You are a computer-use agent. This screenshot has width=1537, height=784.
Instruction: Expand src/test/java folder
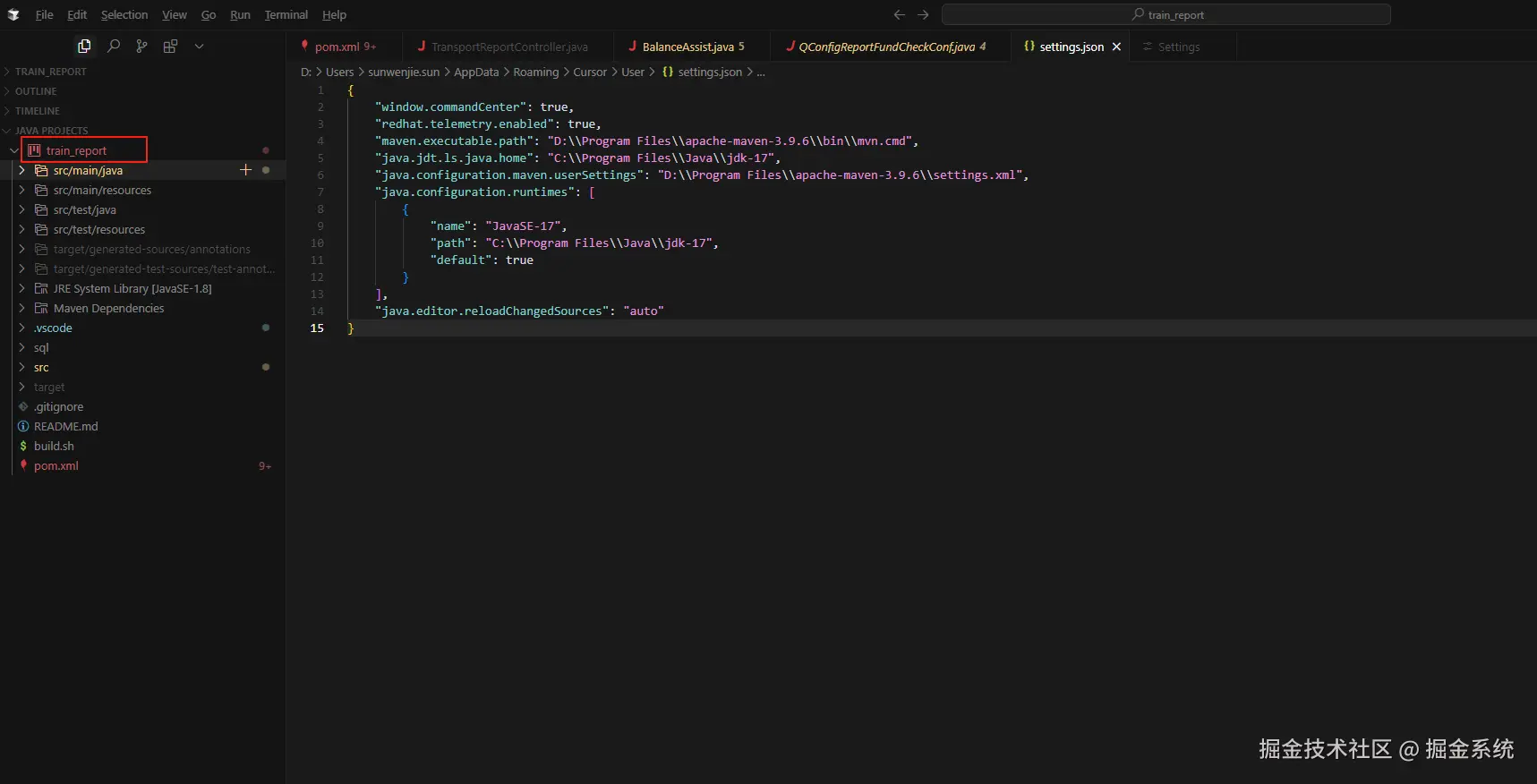click(x=21, y=209)
